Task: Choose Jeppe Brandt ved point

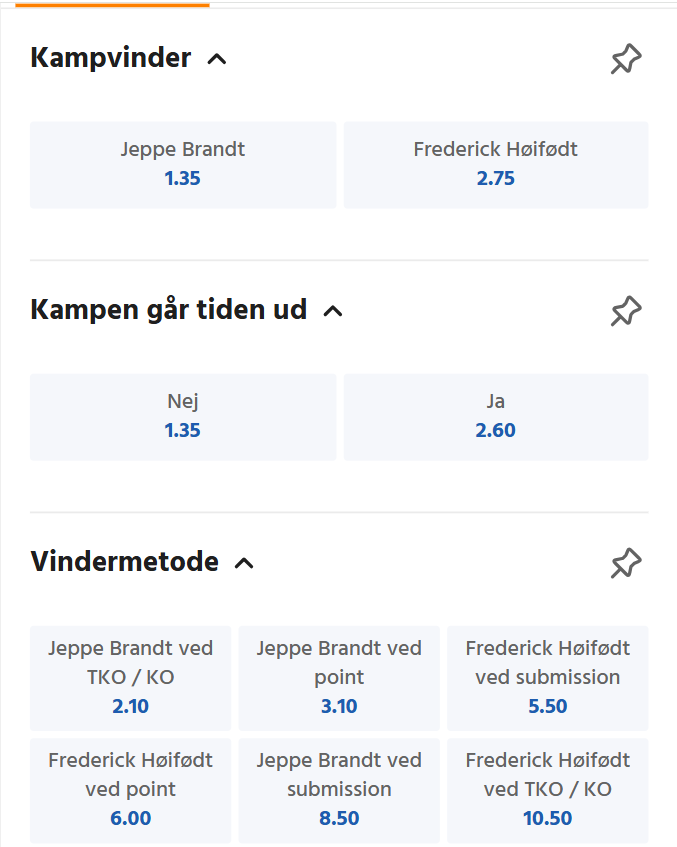Action: [x=339, y=678]
